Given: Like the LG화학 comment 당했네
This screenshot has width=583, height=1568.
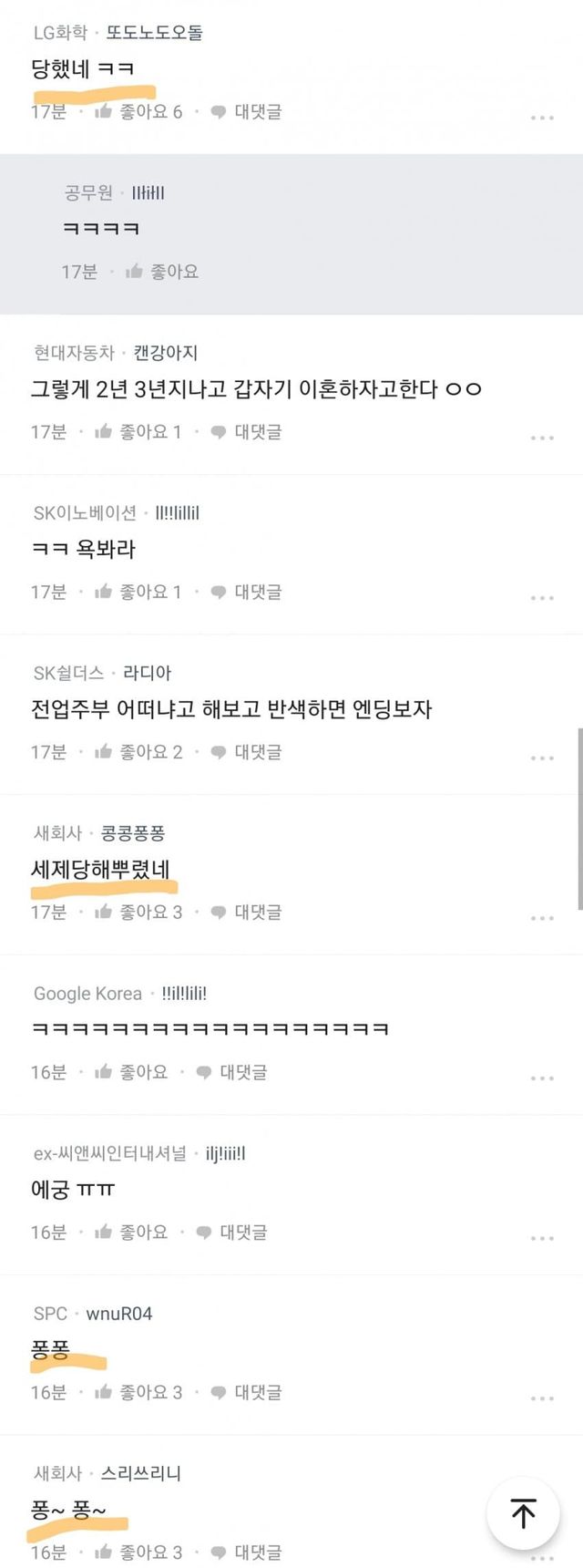Looking at the screenshot, I should coord(138,112).
